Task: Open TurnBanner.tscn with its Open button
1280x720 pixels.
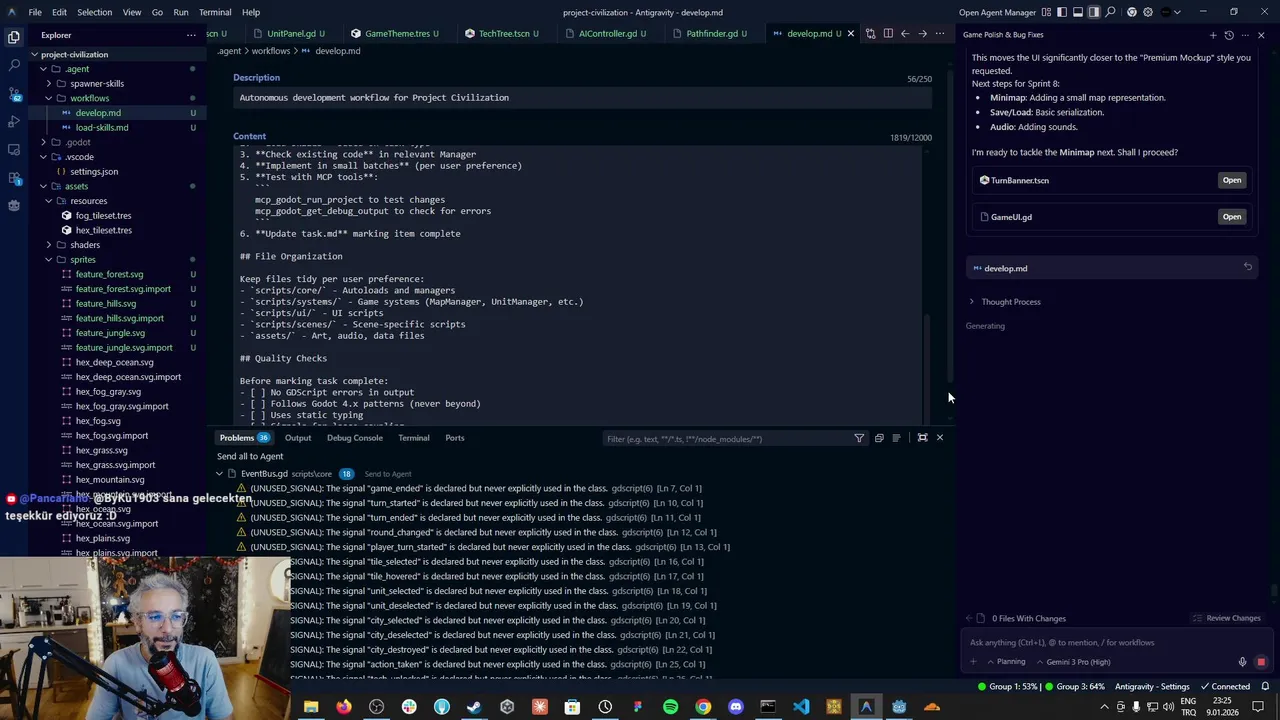Action: (x=1231, y=180)
